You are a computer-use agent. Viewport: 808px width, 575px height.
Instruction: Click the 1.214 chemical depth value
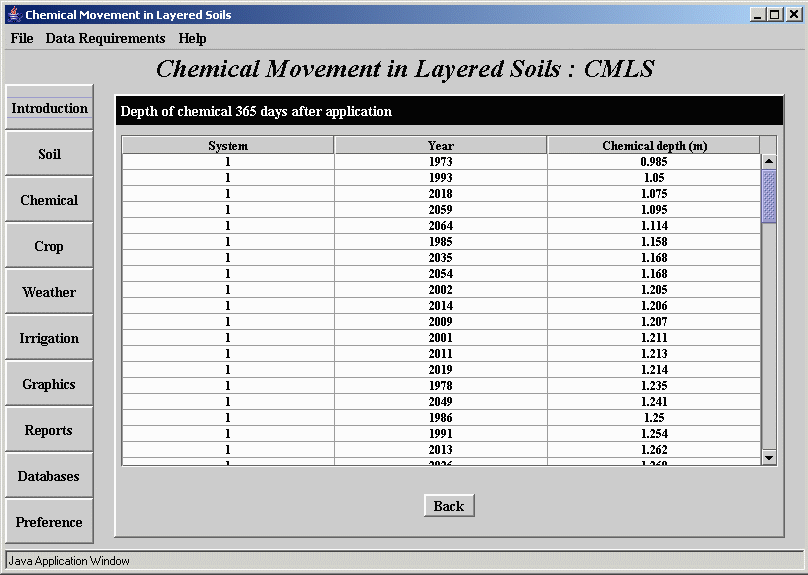tap(654, 369)
